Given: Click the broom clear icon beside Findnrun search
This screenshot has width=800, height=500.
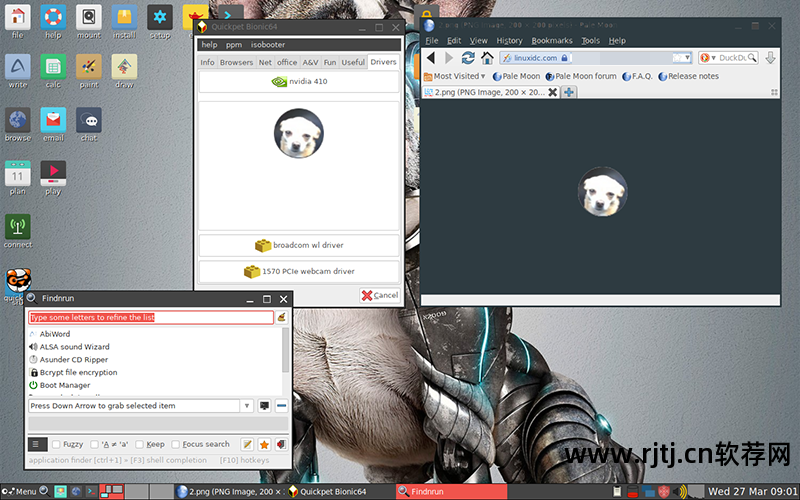Looking at the screenshot, I should [282, 318].
